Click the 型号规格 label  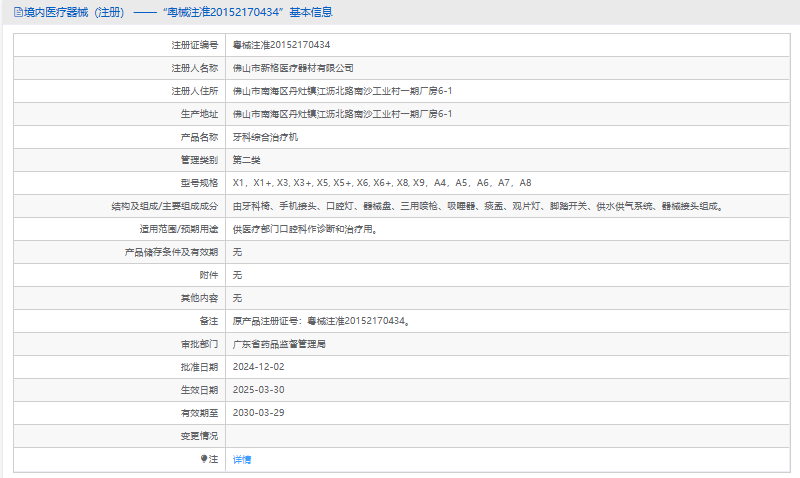tap(199, 183)
